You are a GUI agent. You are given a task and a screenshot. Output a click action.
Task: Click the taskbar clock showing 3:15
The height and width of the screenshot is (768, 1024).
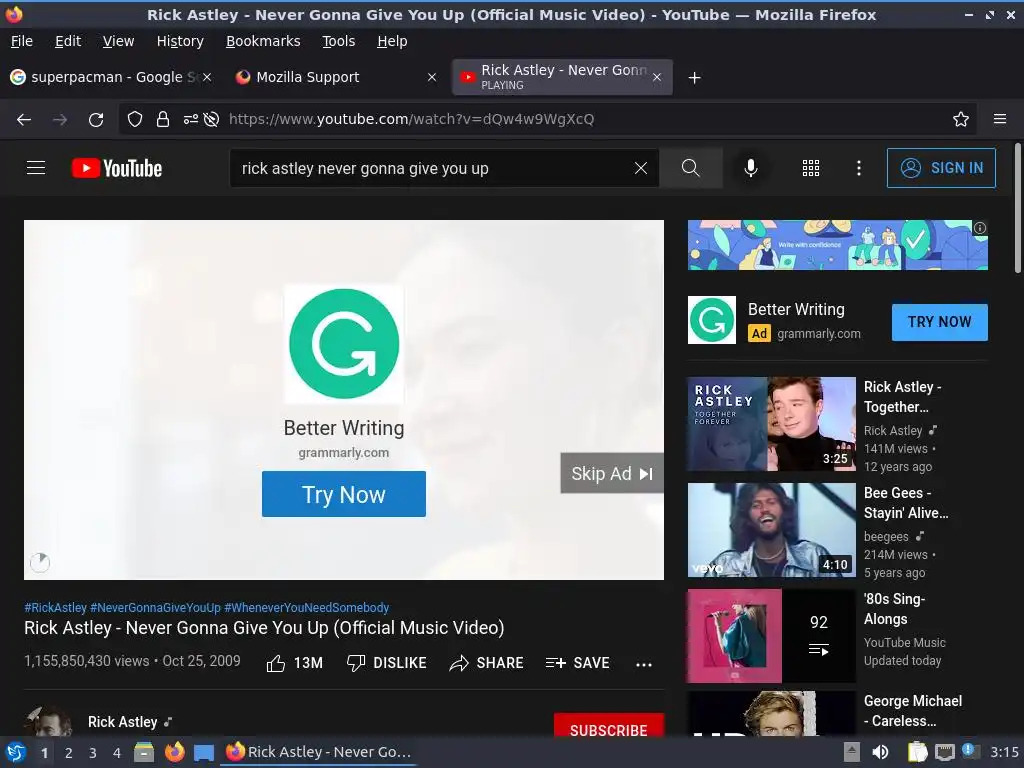1004,752
